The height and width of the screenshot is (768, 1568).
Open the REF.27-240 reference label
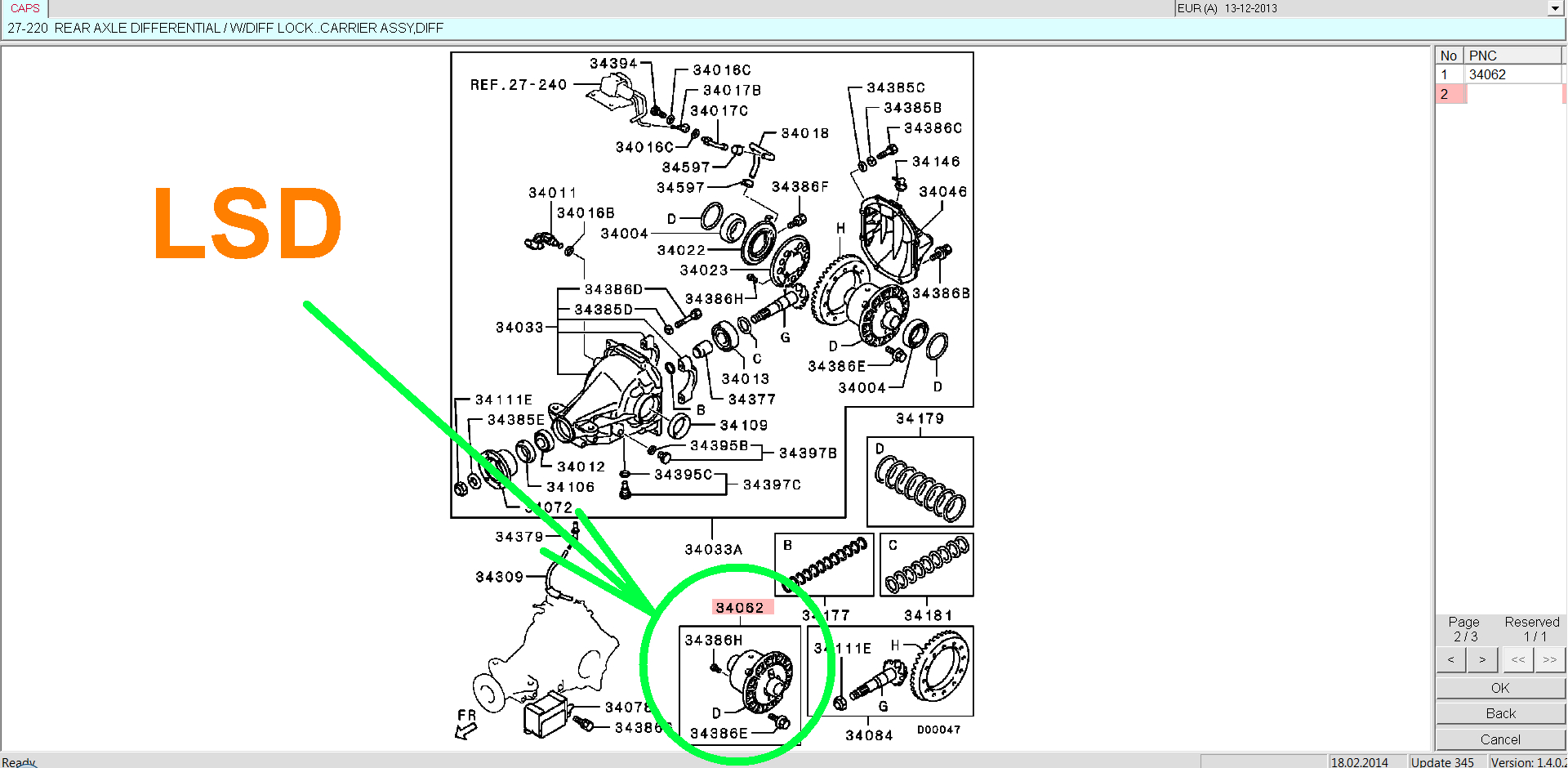pos(518,85)
